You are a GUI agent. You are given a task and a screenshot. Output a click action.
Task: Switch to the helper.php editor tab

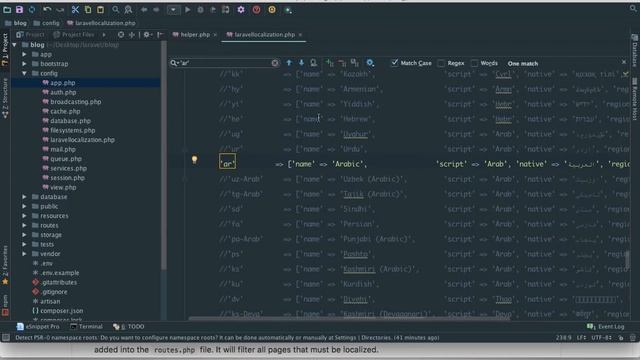(195, 35)
